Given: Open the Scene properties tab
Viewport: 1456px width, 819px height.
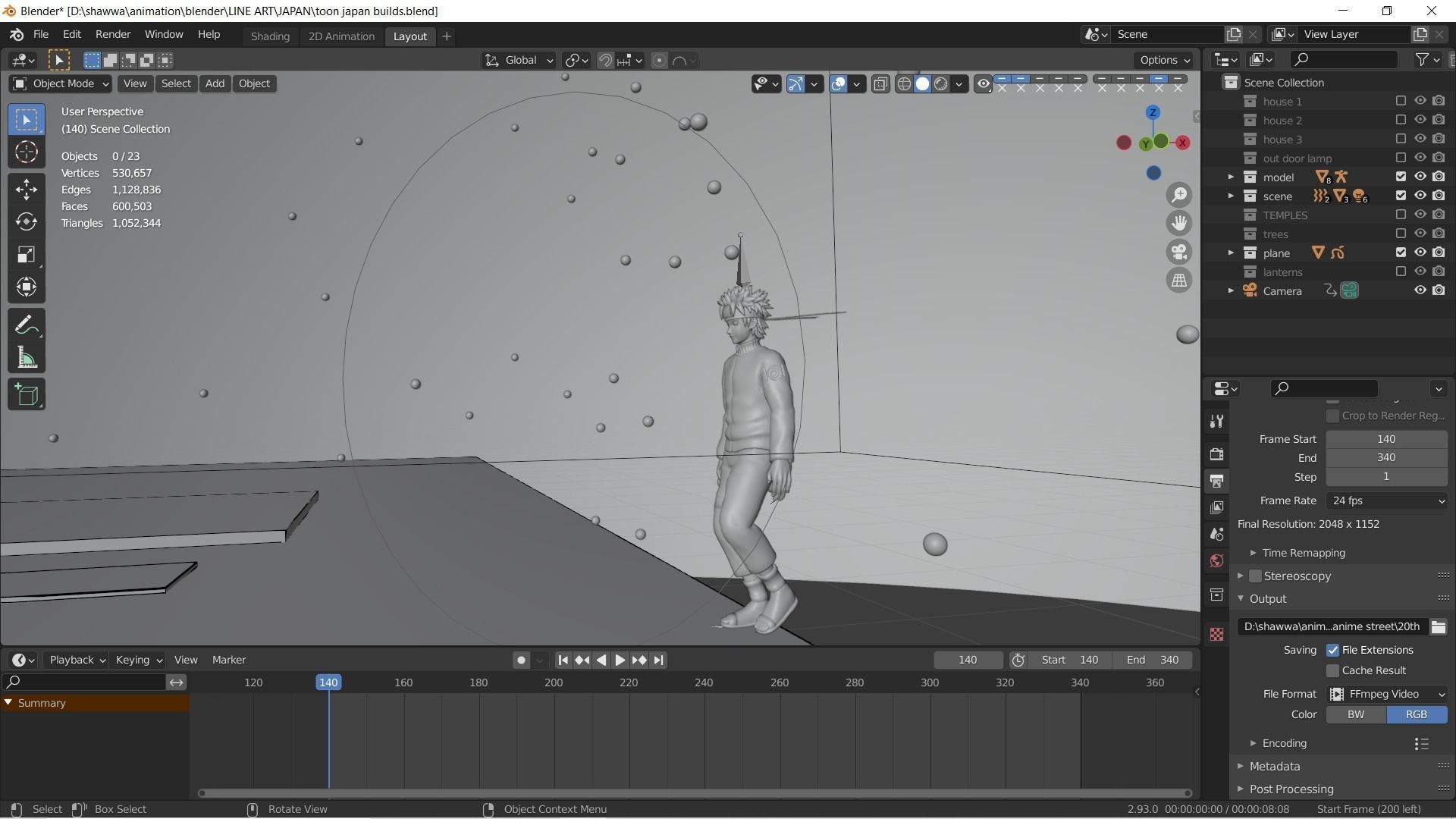Looking at the screenshot, I should [x=1217, y=534].
